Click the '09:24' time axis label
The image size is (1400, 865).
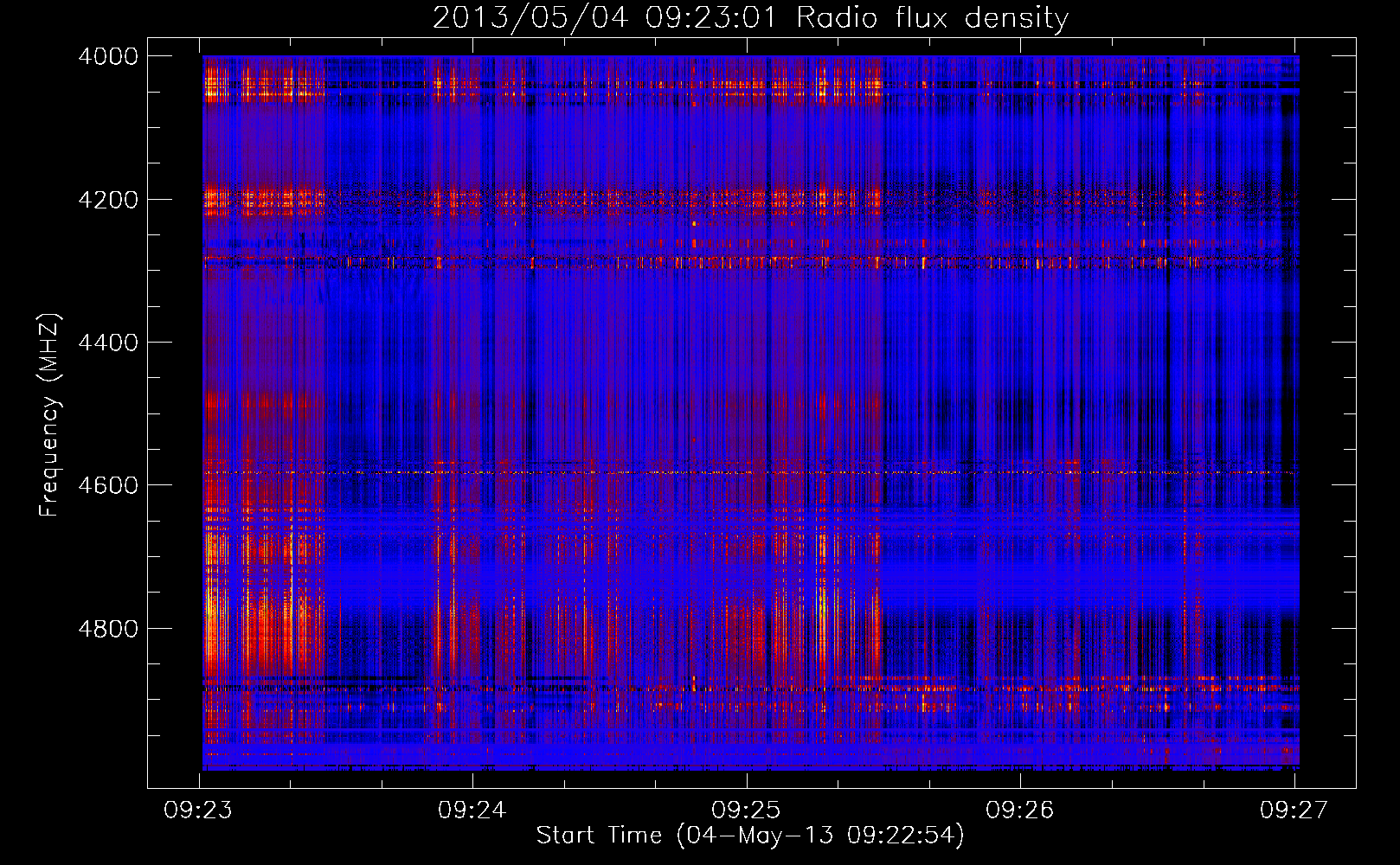pyautogui.click(x=472, y=811)
